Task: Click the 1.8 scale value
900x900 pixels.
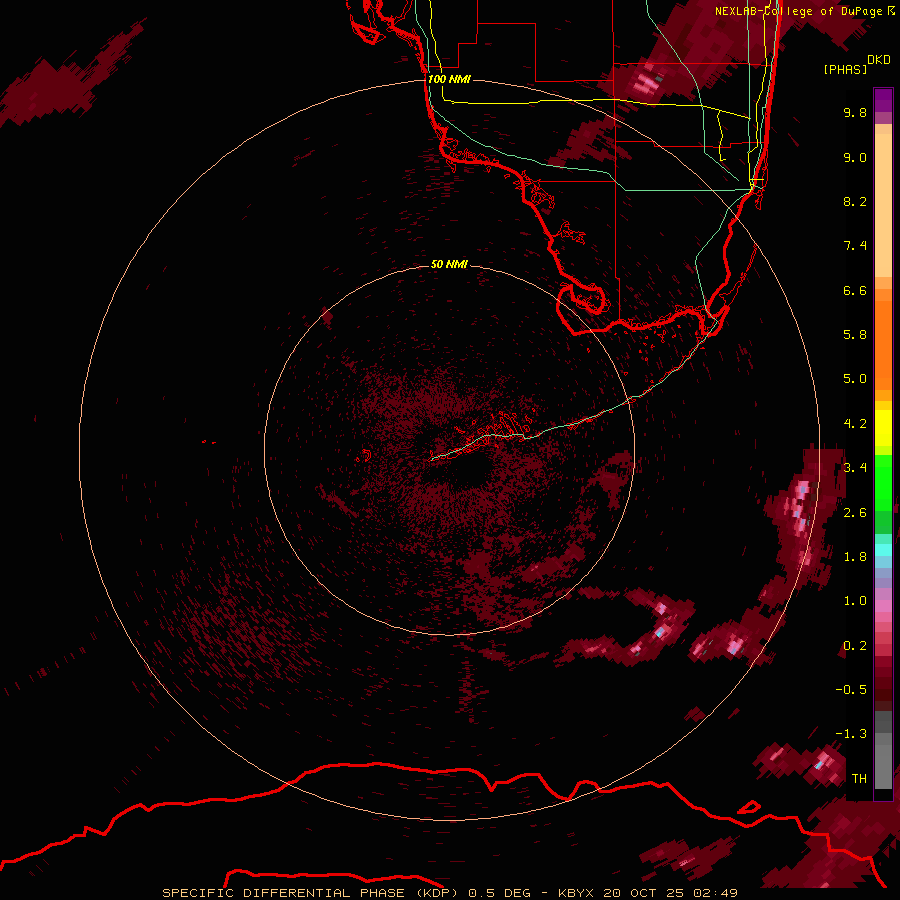Action: click(855, 557)
